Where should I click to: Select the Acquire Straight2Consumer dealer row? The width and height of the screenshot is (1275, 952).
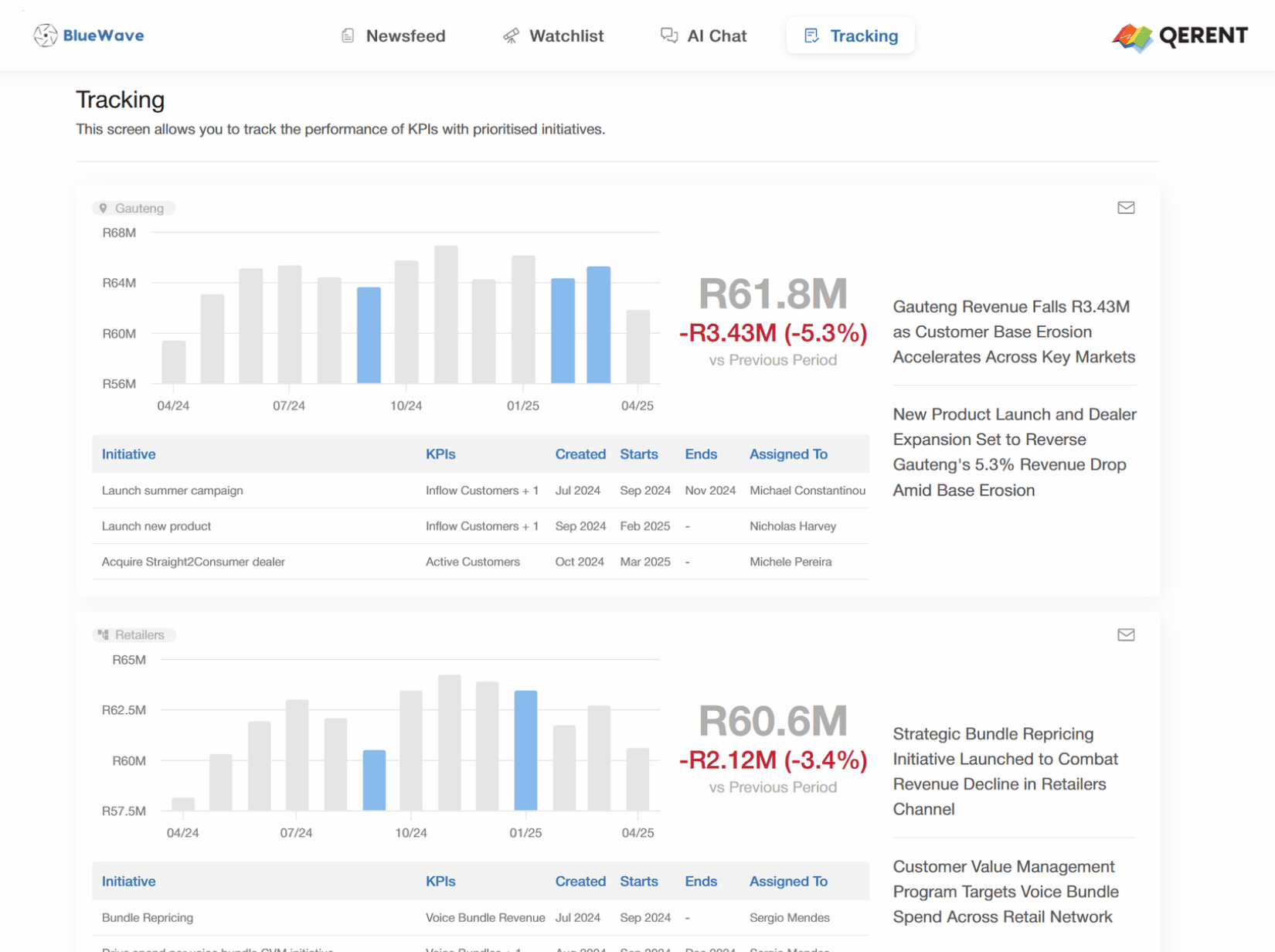pos(193,562)
